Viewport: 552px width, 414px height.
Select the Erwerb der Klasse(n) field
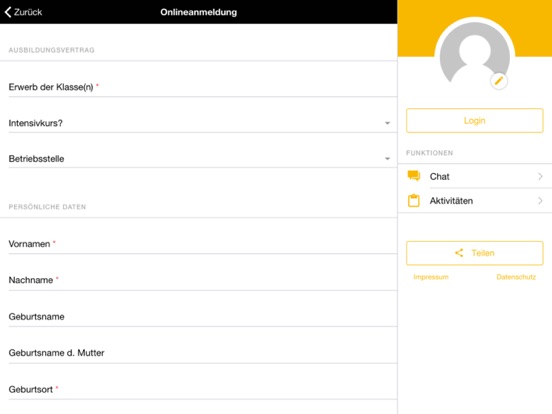(x=203, y=87)
